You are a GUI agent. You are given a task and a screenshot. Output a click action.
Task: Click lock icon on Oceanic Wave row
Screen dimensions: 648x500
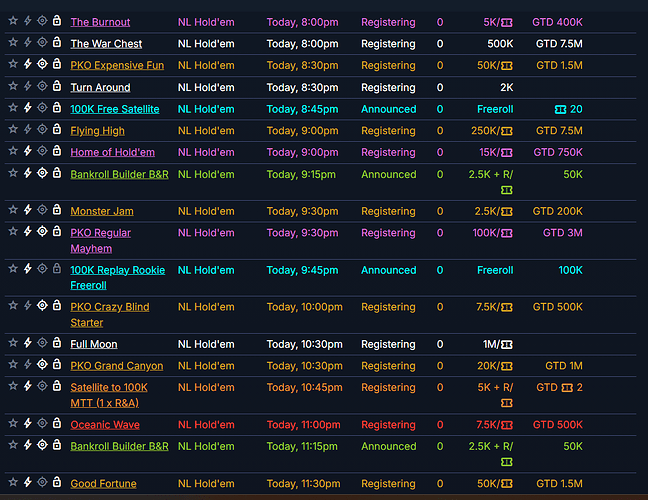tap(57, 423)
